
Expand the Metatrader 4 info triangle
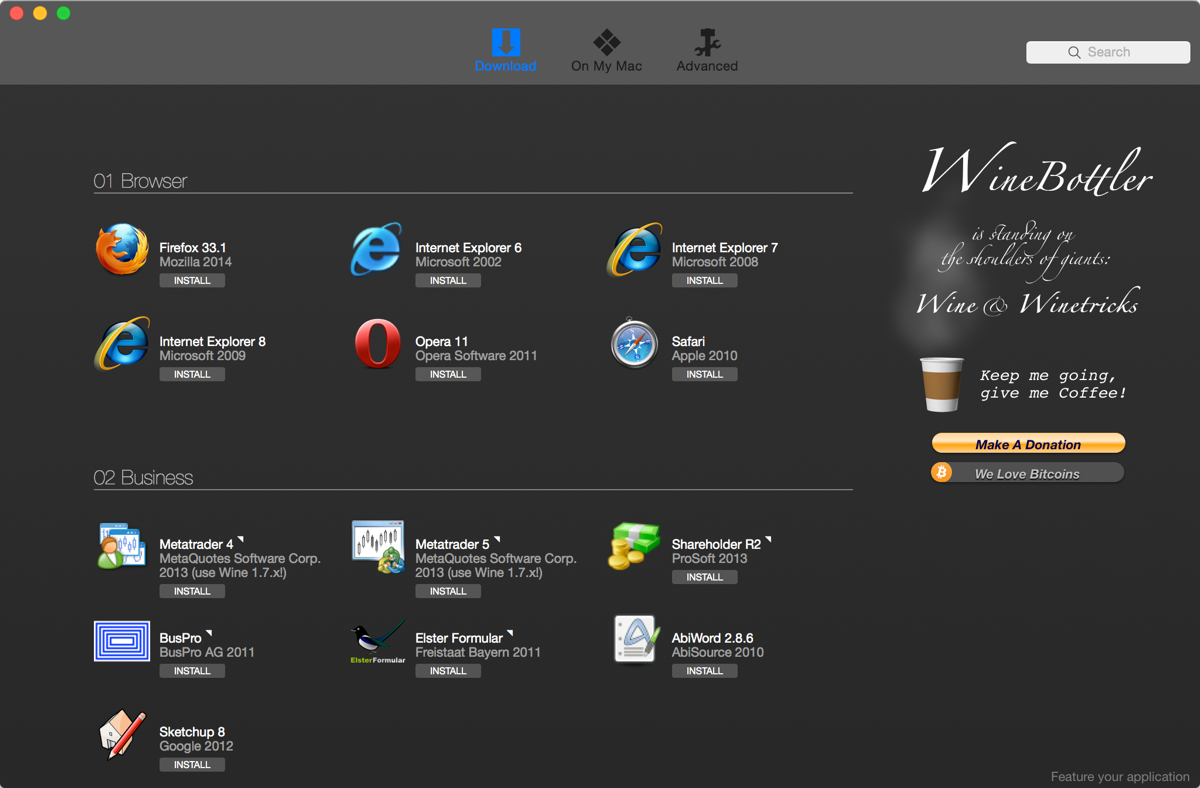241,540
